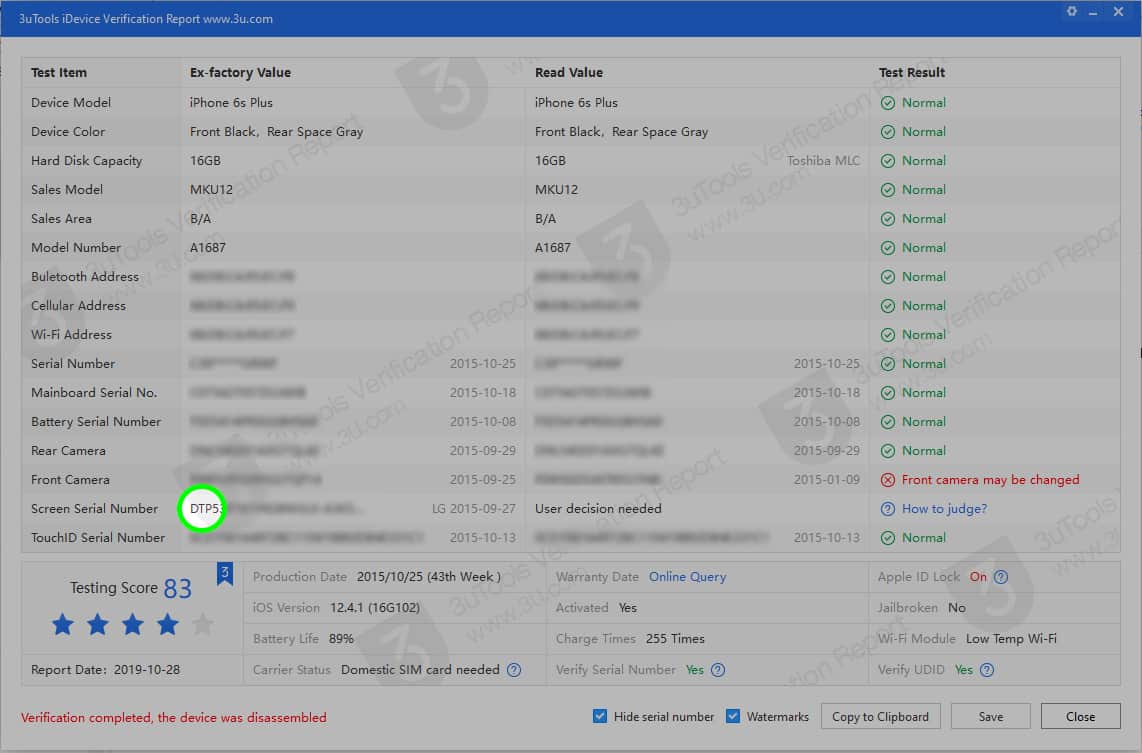The image size is (1142, 753).
Task: Click the Jailbroken No value
Action: [957, 607]
